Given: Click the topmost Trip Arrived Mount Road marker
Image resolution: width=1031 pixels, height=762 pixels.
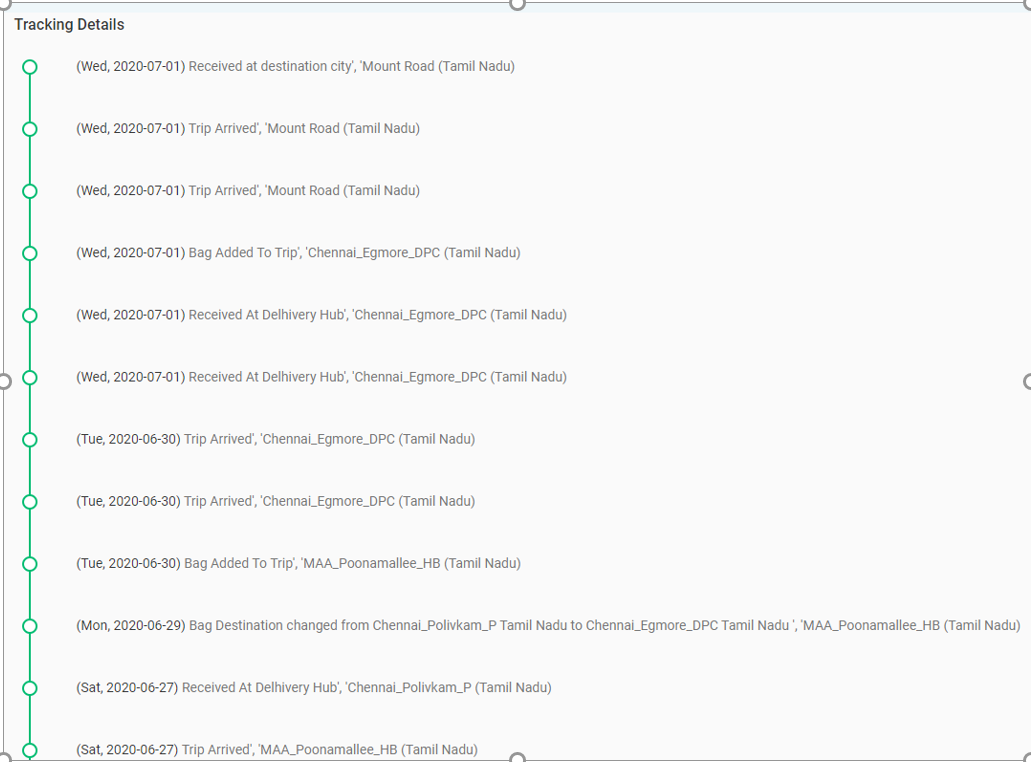Looking at the screenshot, I should (30, 129).
